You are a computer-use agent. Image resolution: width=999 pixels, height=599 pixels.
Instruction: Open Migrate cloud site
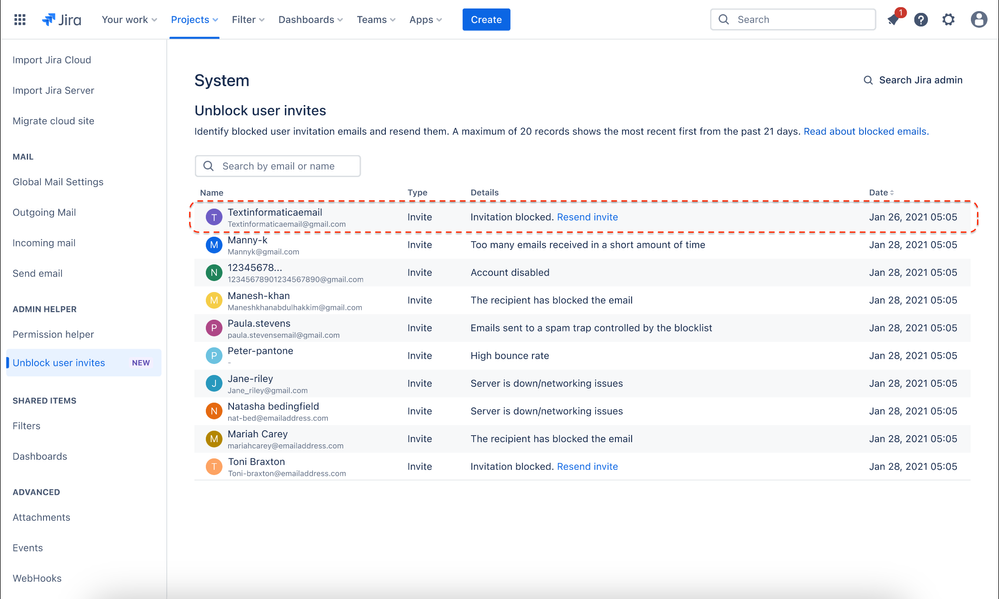pos(53,121)
